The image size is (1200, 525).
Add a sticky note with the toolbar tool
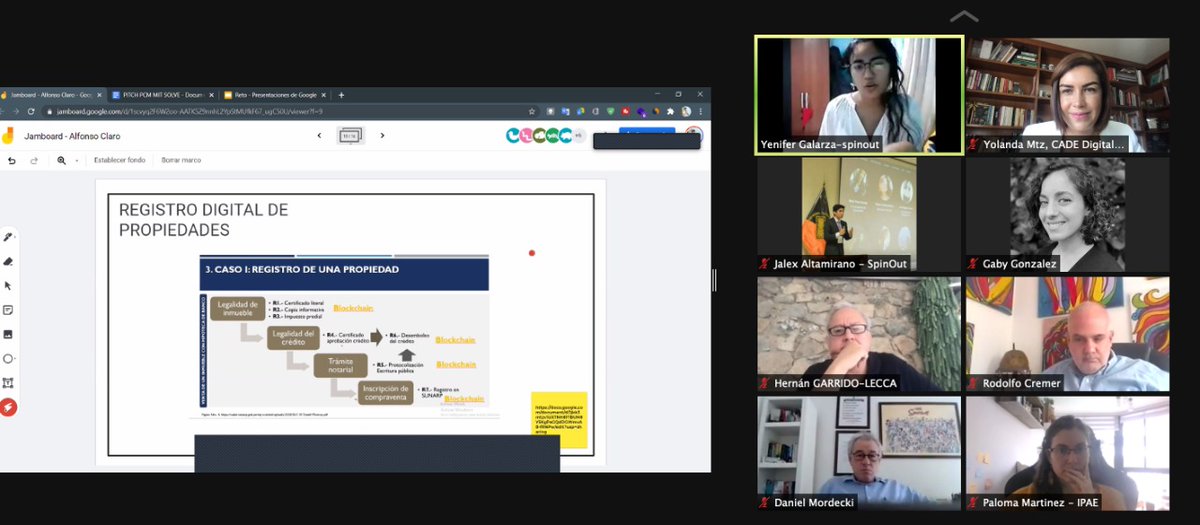(8, 310)
